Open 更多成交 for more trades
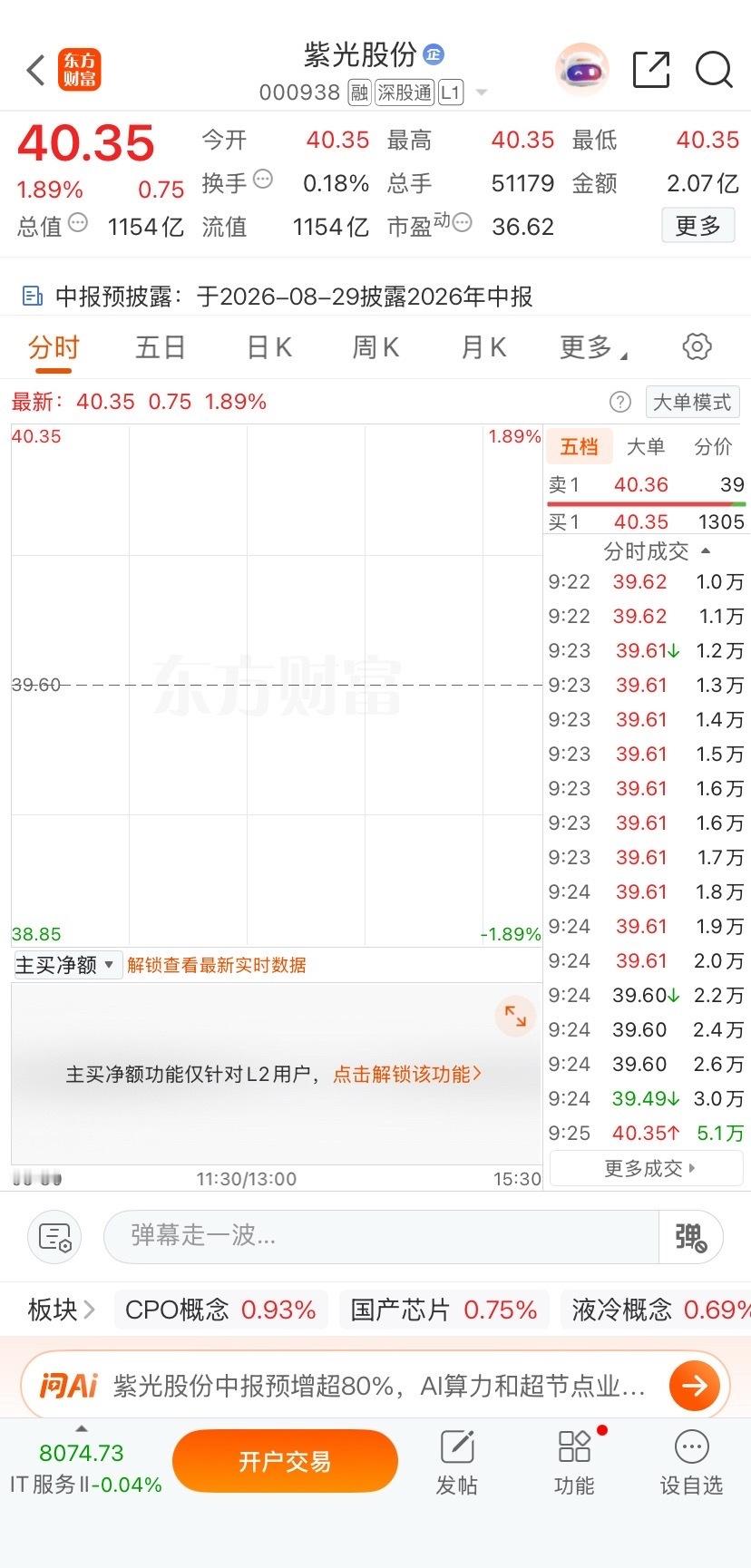The height and width of the screenshot is (1568, 751). pyautogui.click(x=648, y=1168)
